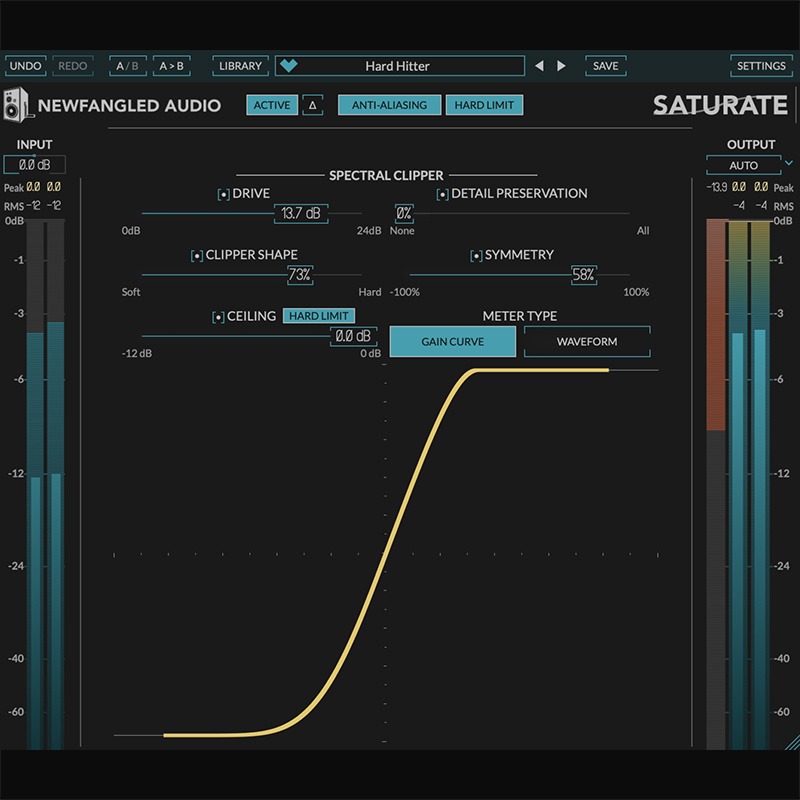Click the Detail Preservation slider handle at 0%
Image resolution: width=800 pixels, height=800 pixels.
tap(404, 213)
